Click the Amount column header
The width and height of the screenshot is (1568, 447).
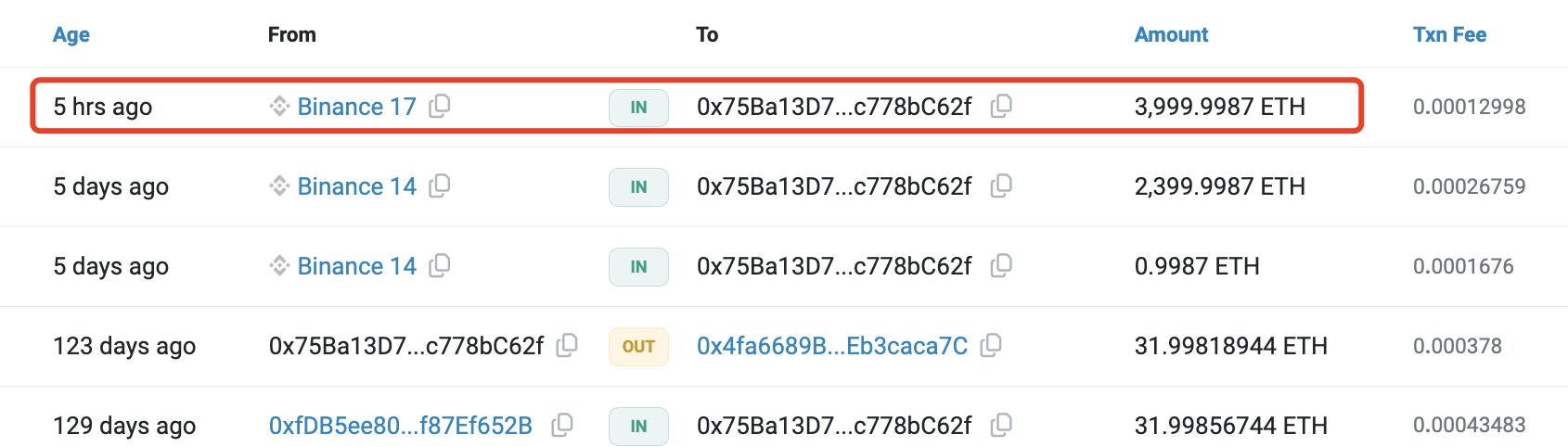tap(1171, 35)
